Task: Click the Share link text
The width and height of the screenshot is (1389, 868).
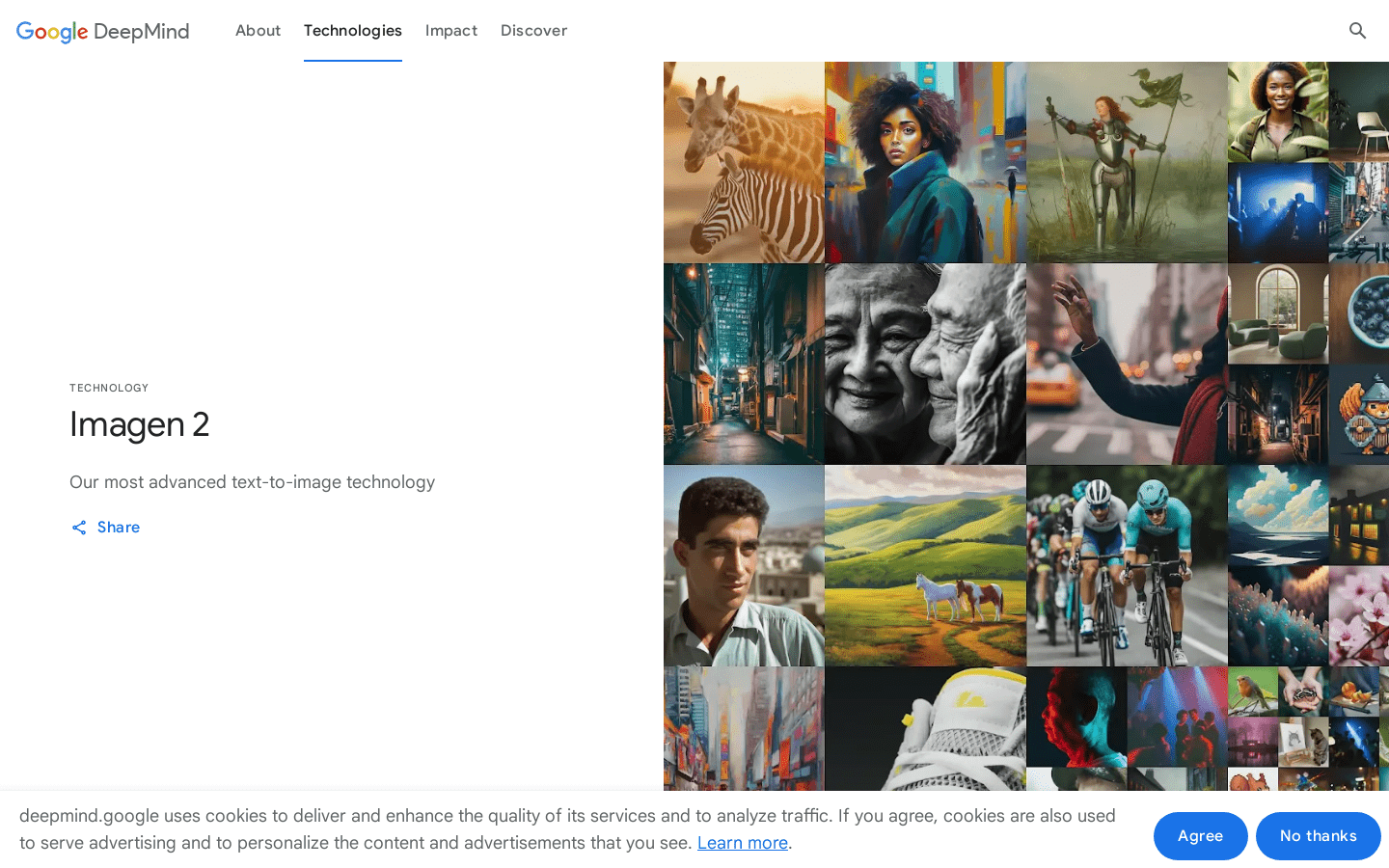Action: tap(119, 528)
